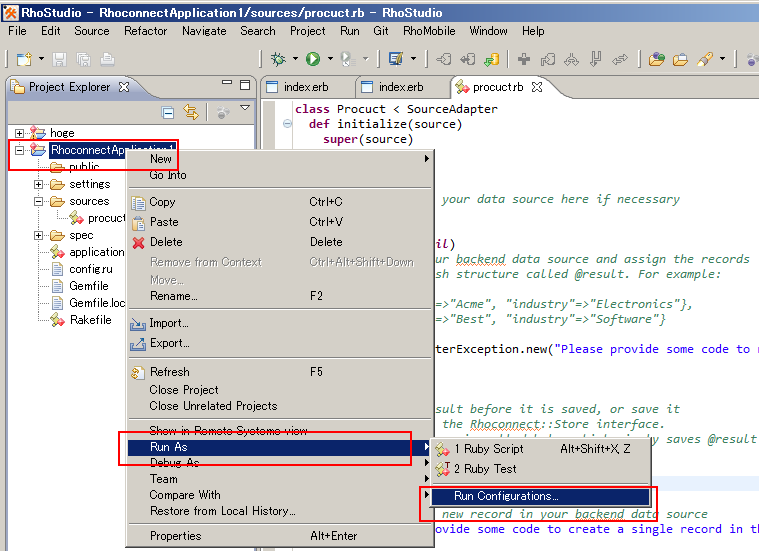The width and height of the screenshot is (759, 551).
Task: Choose Rename... in the context menu
Action: coord(281,296)
